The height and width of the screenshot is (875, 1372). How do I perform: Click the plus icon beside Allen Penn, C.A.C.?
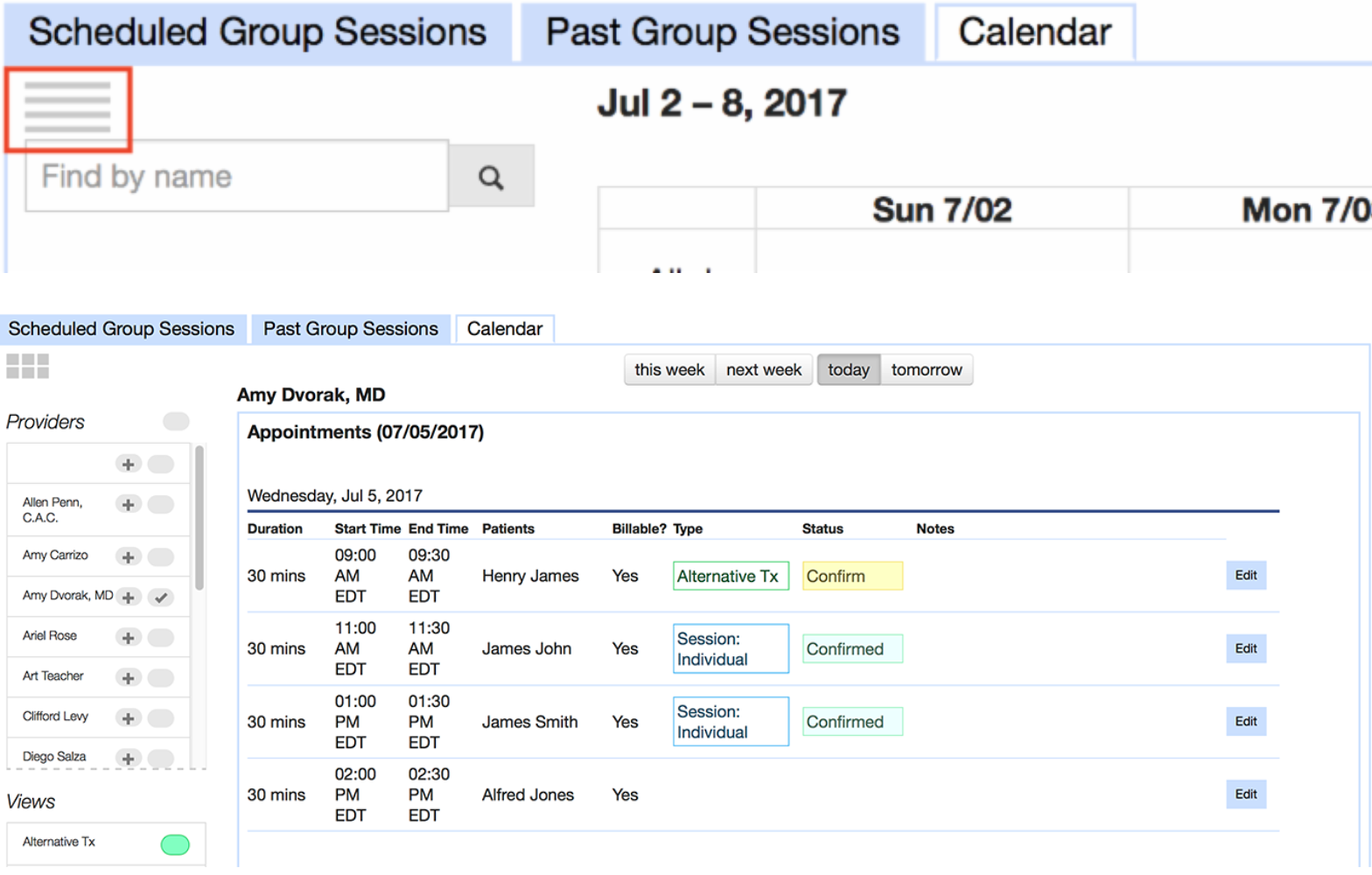pos(128,505)
